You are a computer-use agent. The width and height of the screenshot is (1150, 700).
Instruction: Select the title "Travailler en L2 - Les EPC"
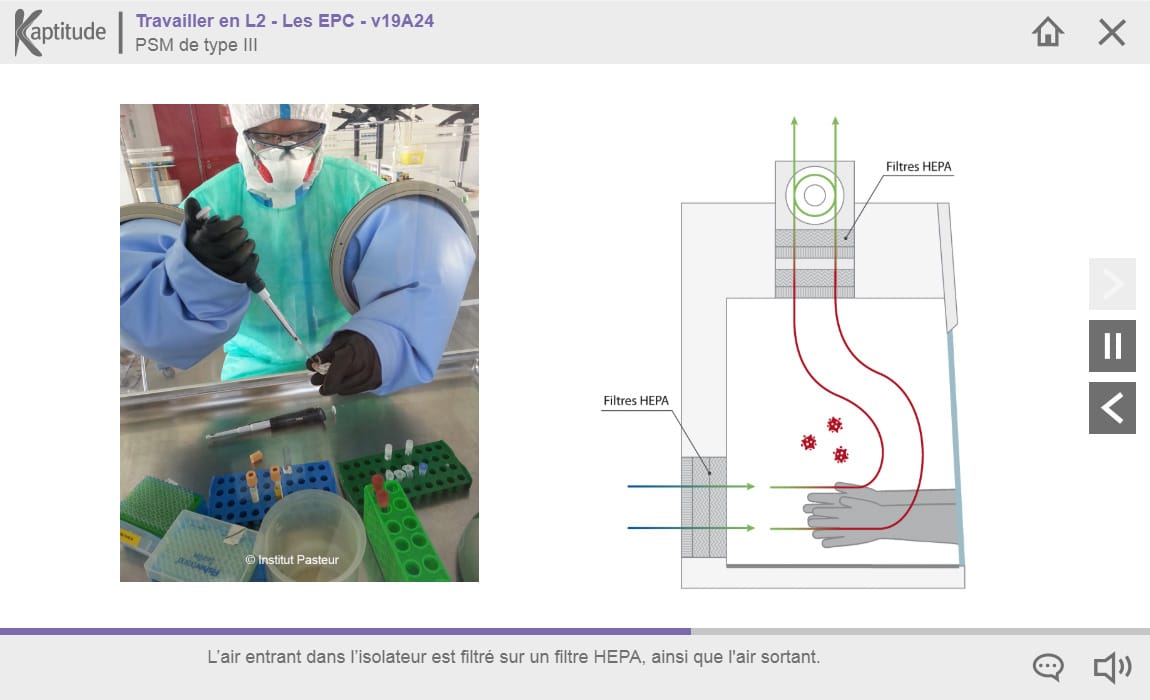[284, 20]
